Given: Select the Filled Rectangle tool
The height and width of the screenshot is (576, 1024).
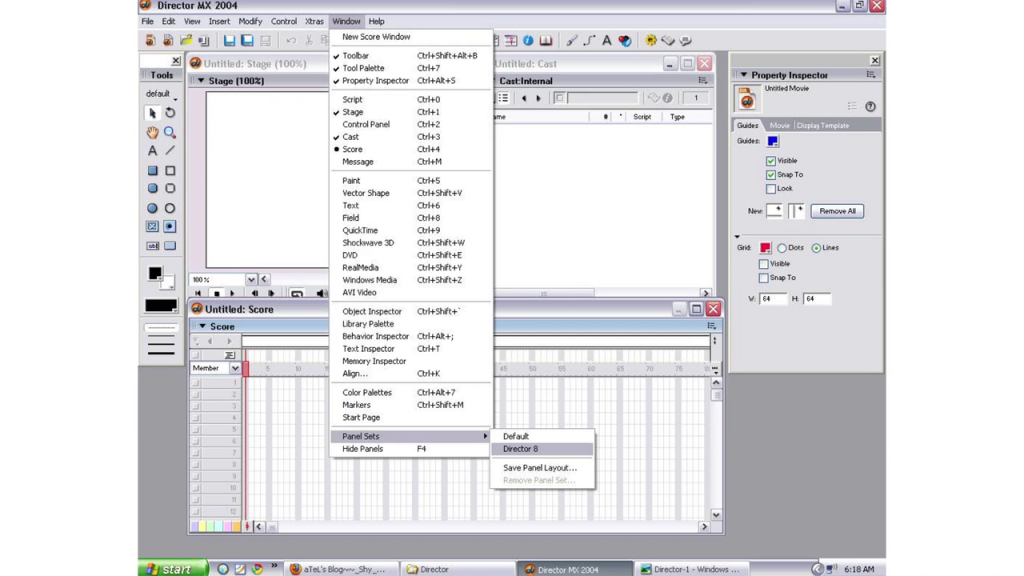Looking at the screenshot, I should [152, 170].
